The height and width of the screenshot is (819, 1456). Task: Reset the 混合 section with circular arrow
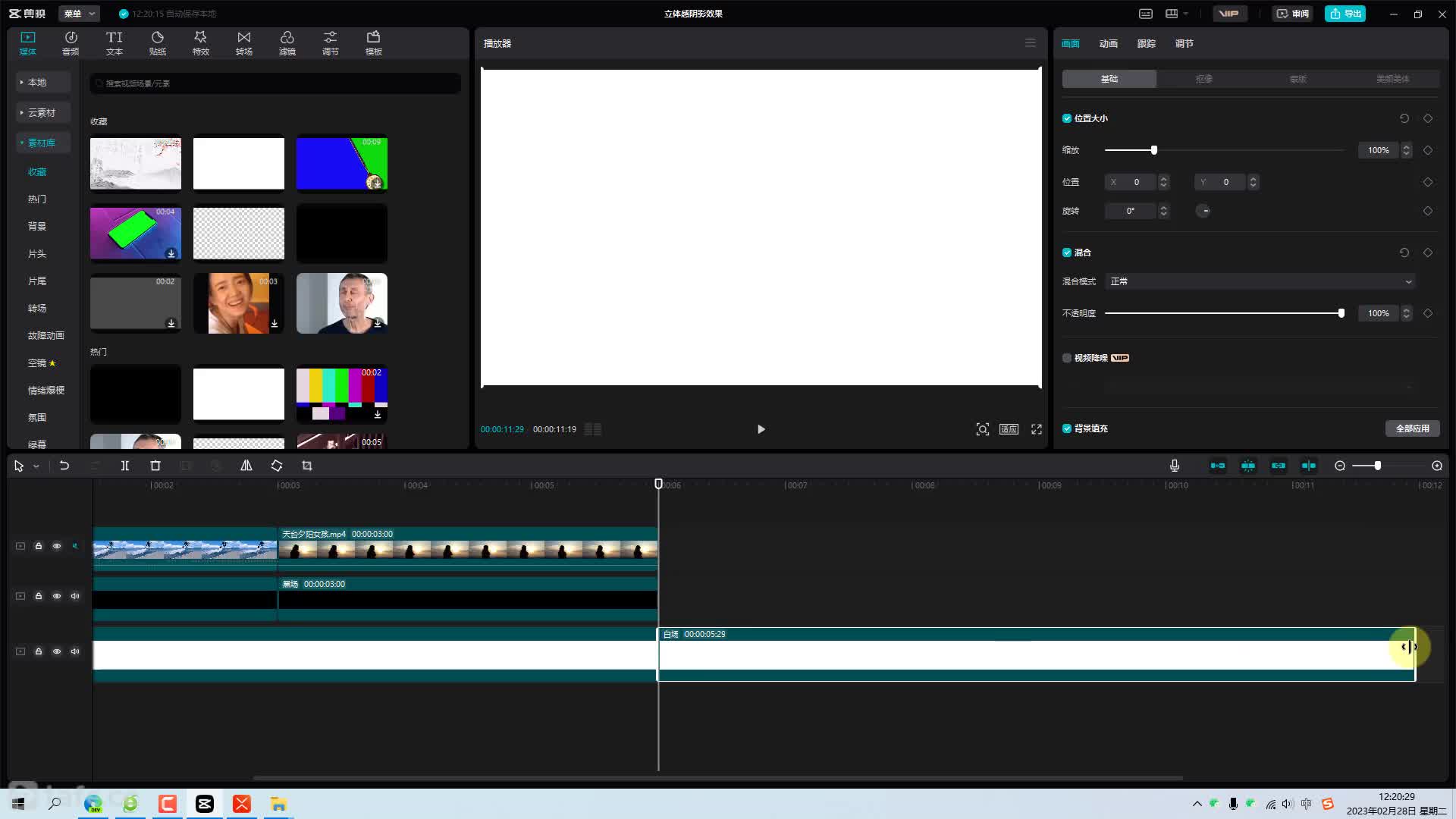click(x=1404, y=253)
